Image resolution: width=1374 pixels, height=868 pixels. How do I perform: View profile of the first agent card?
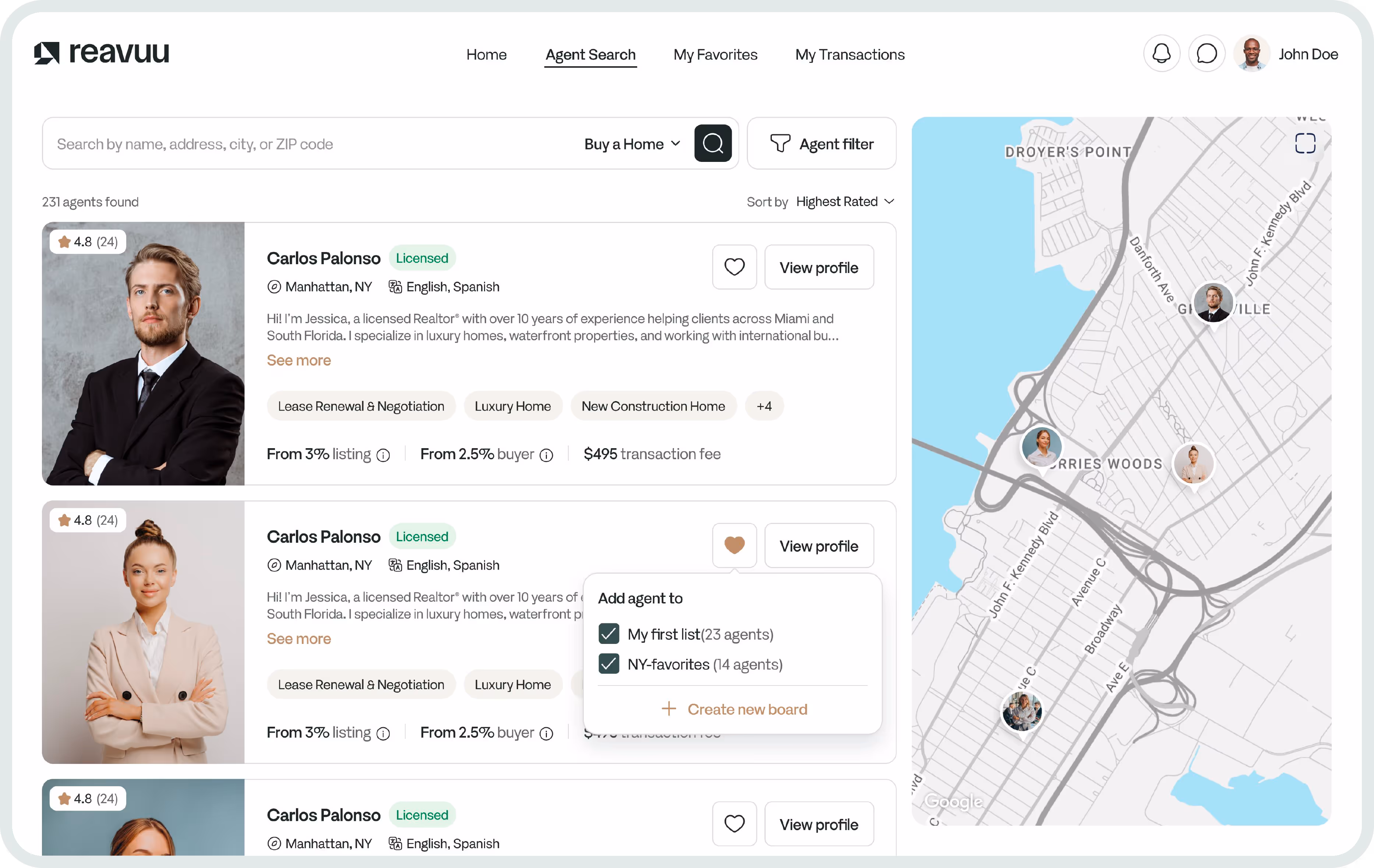(819, 267)
